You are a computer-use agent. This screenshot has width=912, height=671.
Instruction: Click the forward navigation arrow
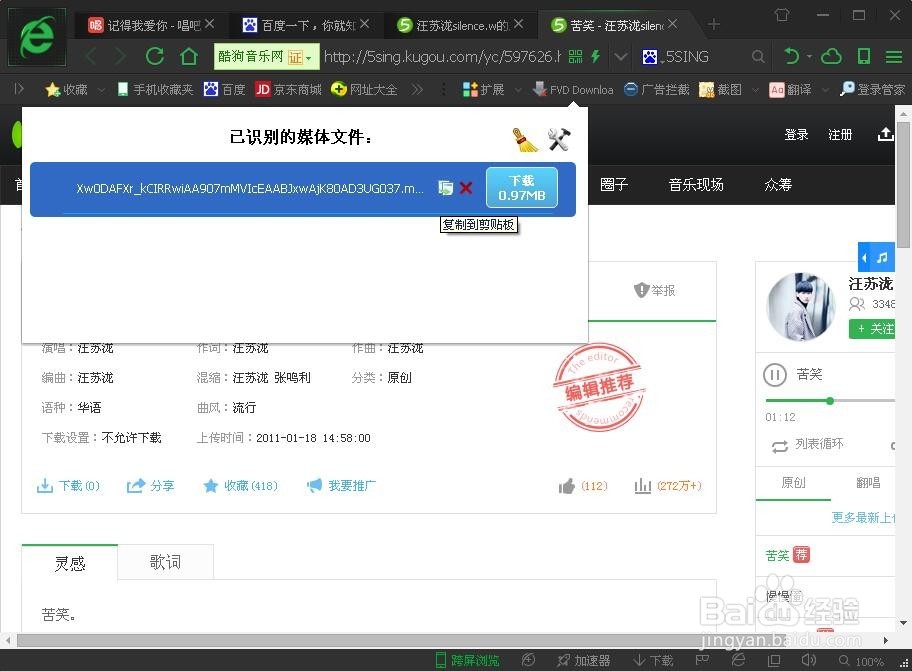tap(120, 56)
